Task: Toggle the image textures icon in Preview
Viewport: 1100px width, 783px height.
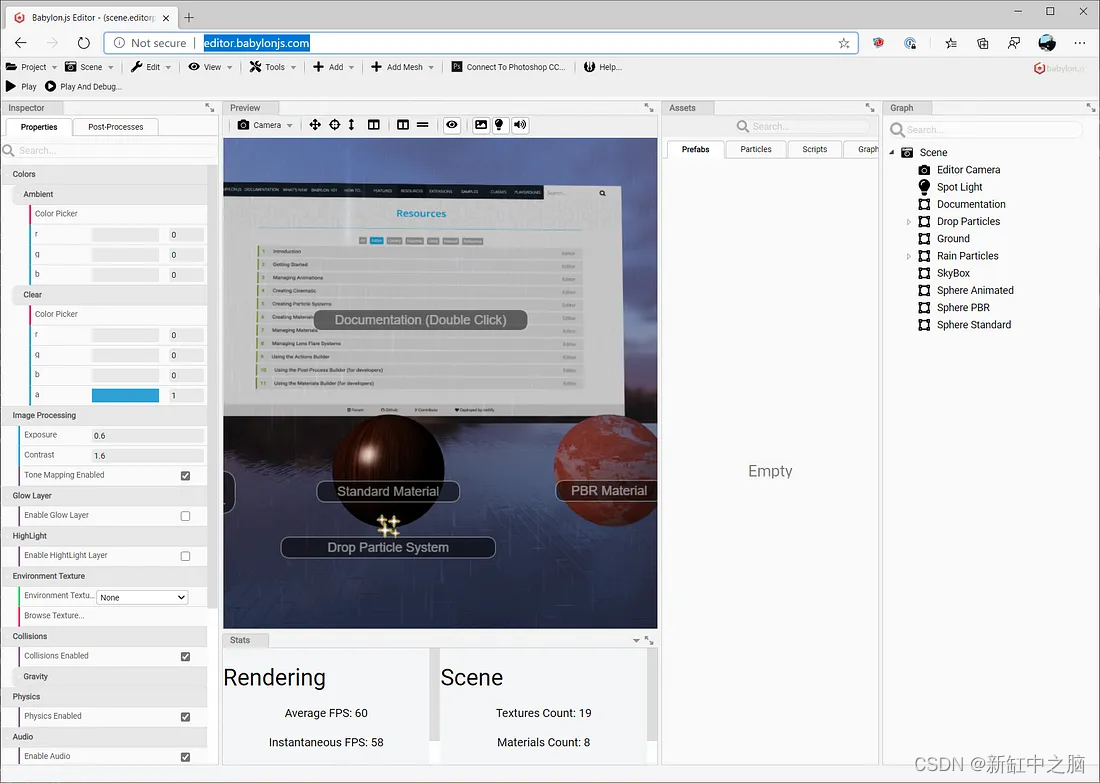Action: click(481, 125)
